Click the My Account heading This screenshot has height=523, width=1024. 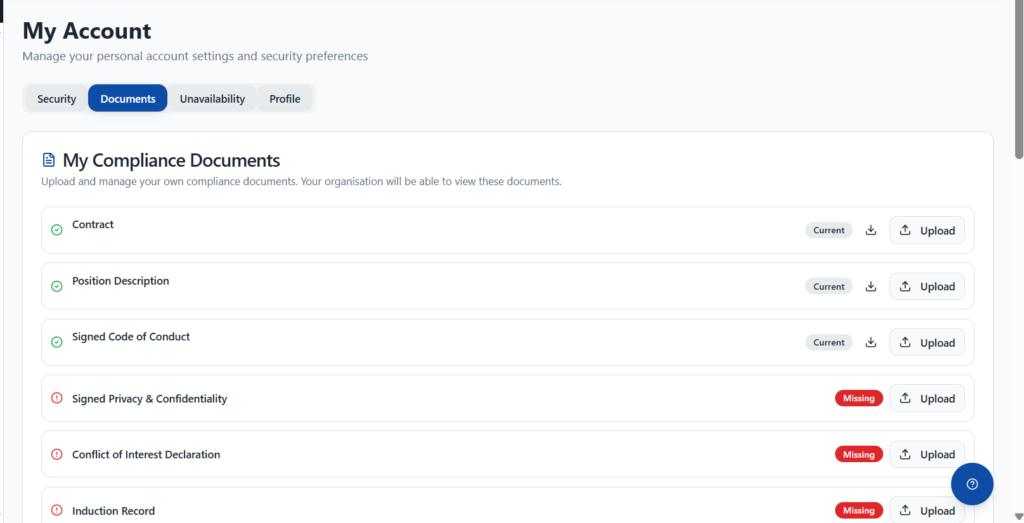pos(87,31)
